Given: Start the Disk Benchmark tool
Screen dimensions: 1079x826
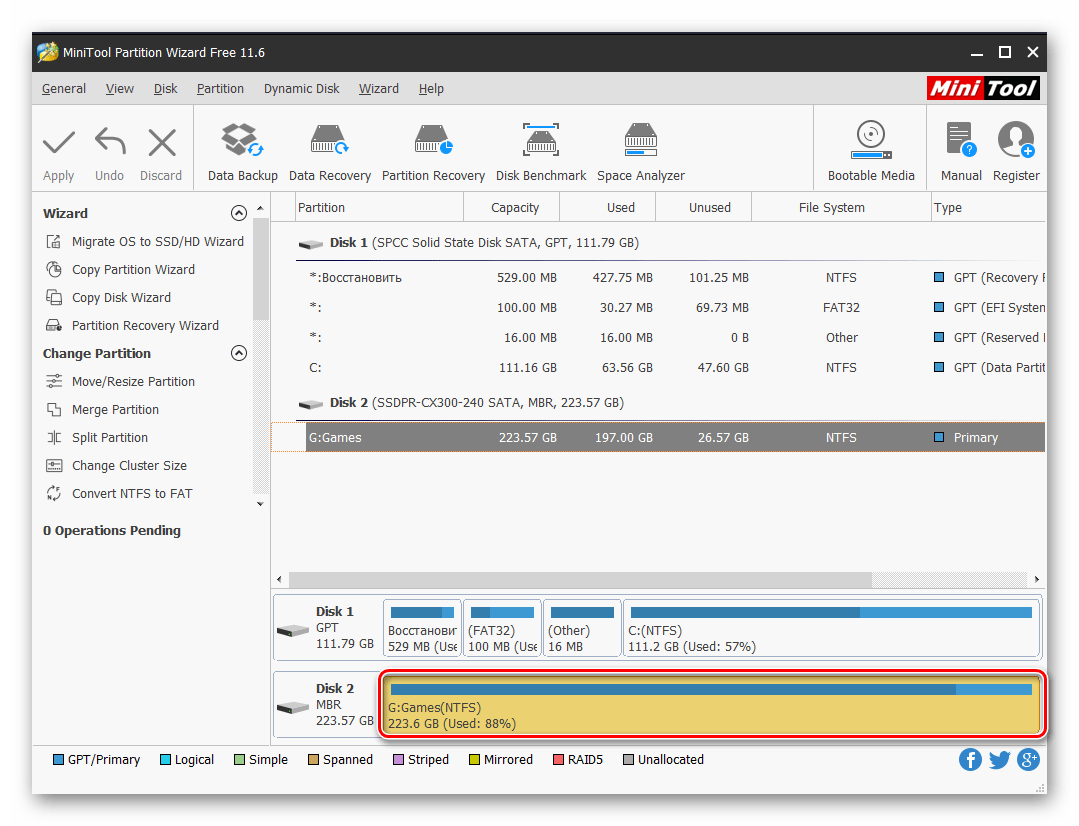Looking at the screenshot, I should coord(541,152).
